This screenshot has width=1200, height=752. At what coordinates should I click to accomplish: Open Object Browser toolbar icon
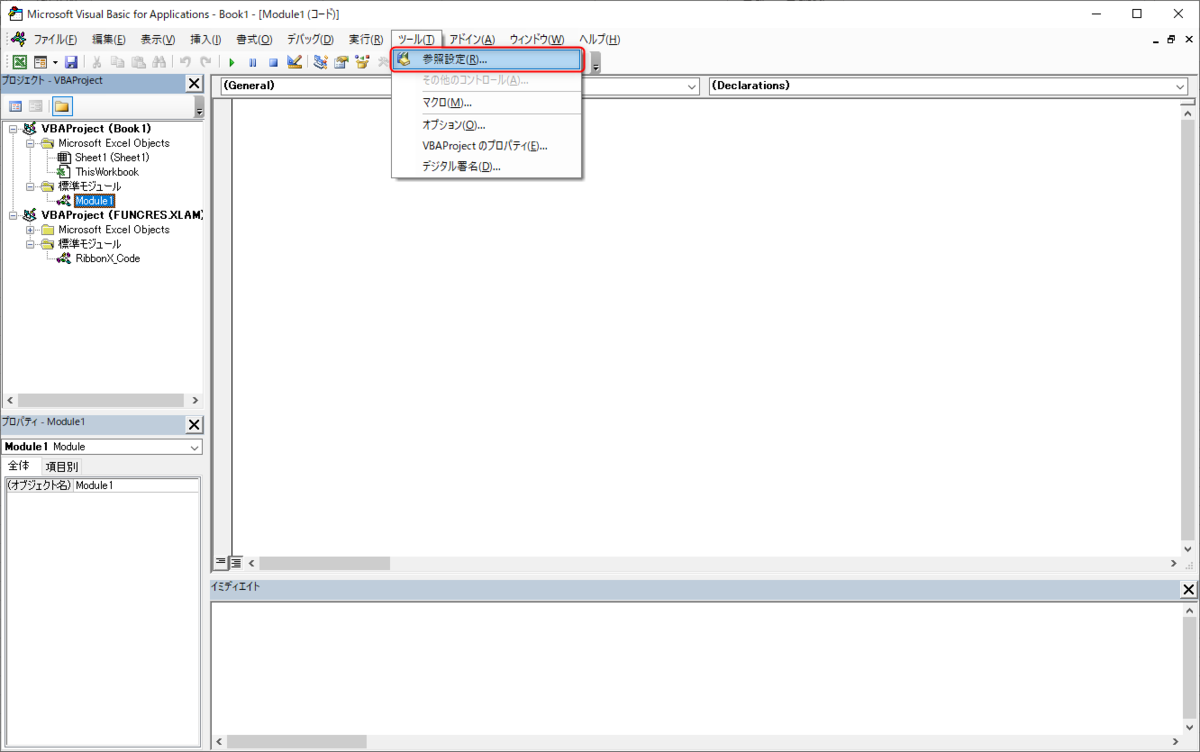[x=362, y=62]
